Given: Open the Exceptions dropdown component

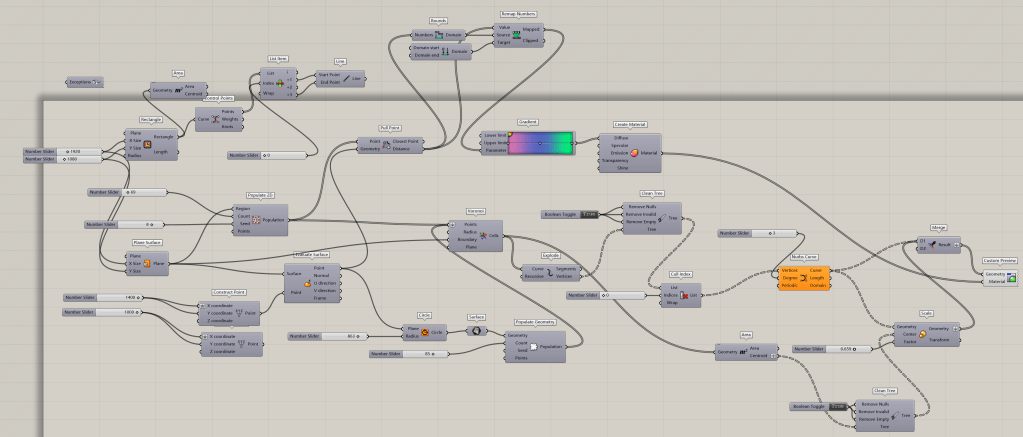Looking at the screenshot, I should (x=86, y=82).
